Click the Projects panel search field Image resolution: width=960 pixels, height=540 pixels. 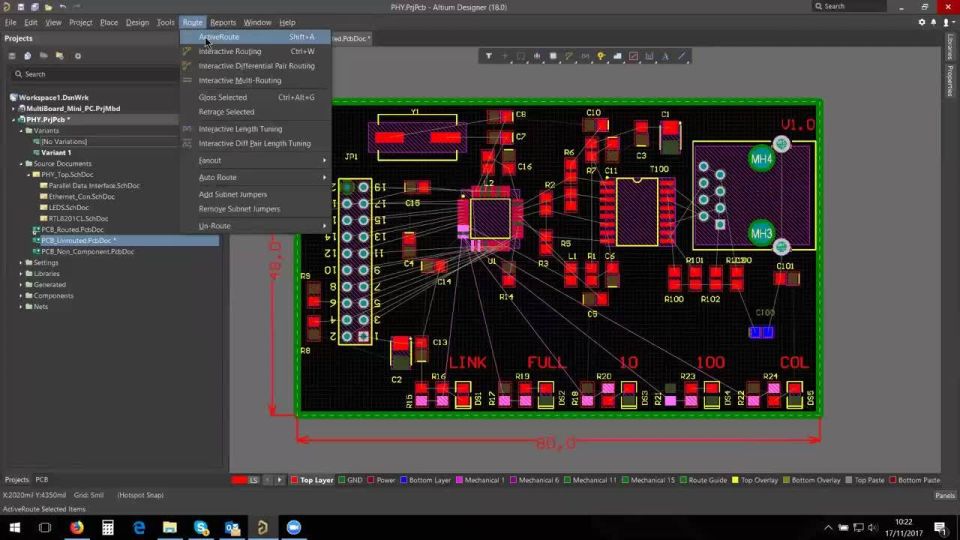tap(95, 74)
